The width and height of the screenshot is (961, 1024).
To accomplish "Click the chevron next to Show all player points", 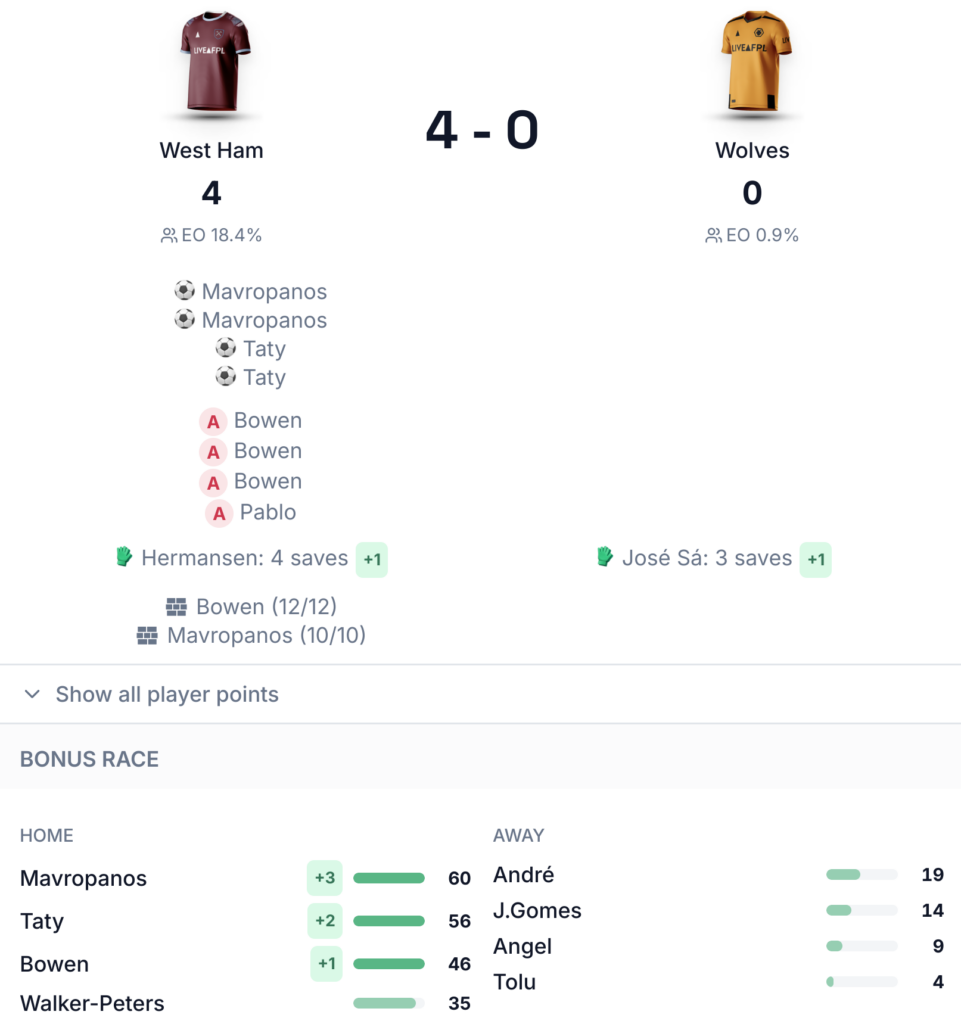I will pyautogui.click(x=32, y=694).
